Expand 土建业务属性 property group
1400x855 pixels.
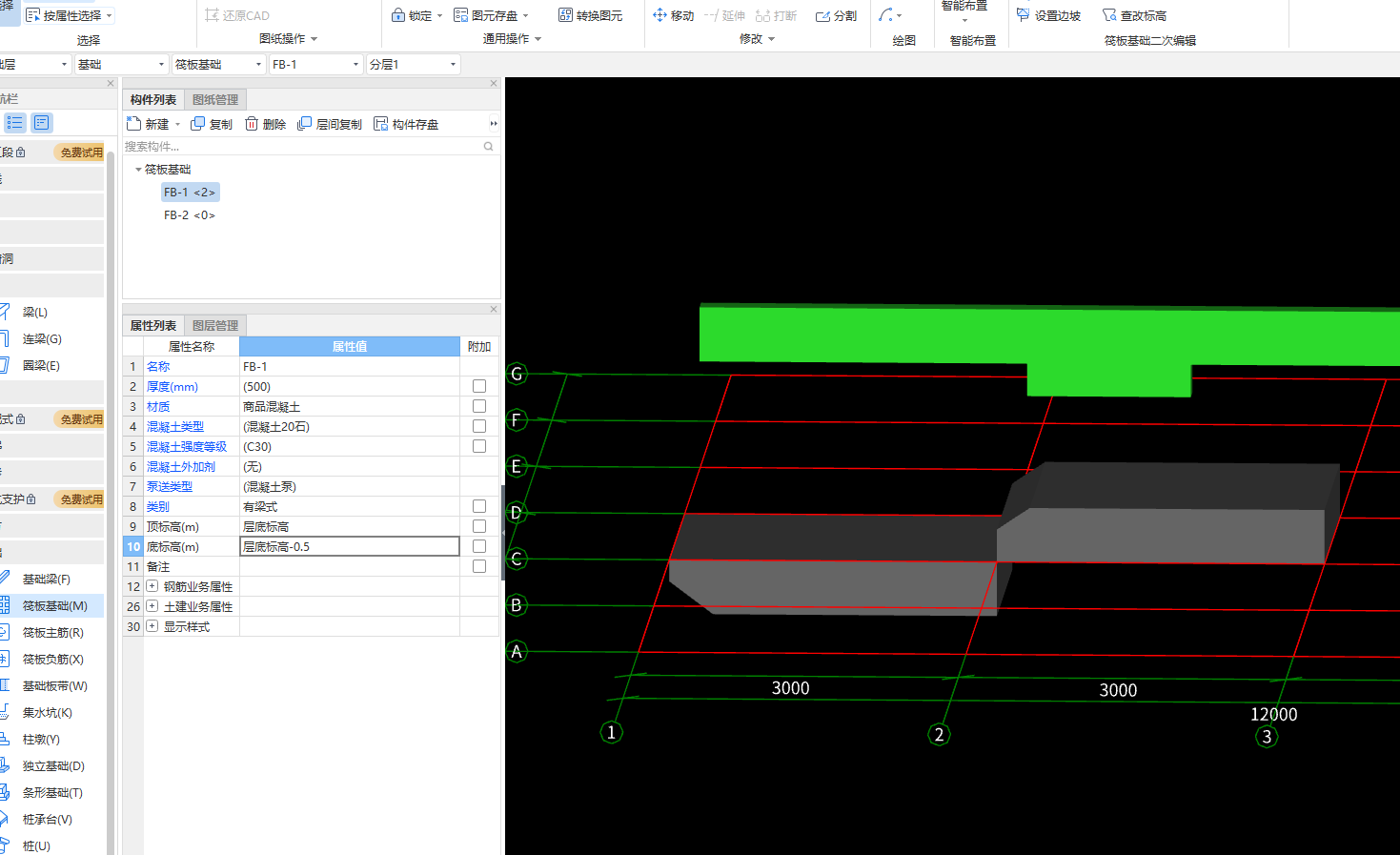pyautogui.click(x=152, y=606)
